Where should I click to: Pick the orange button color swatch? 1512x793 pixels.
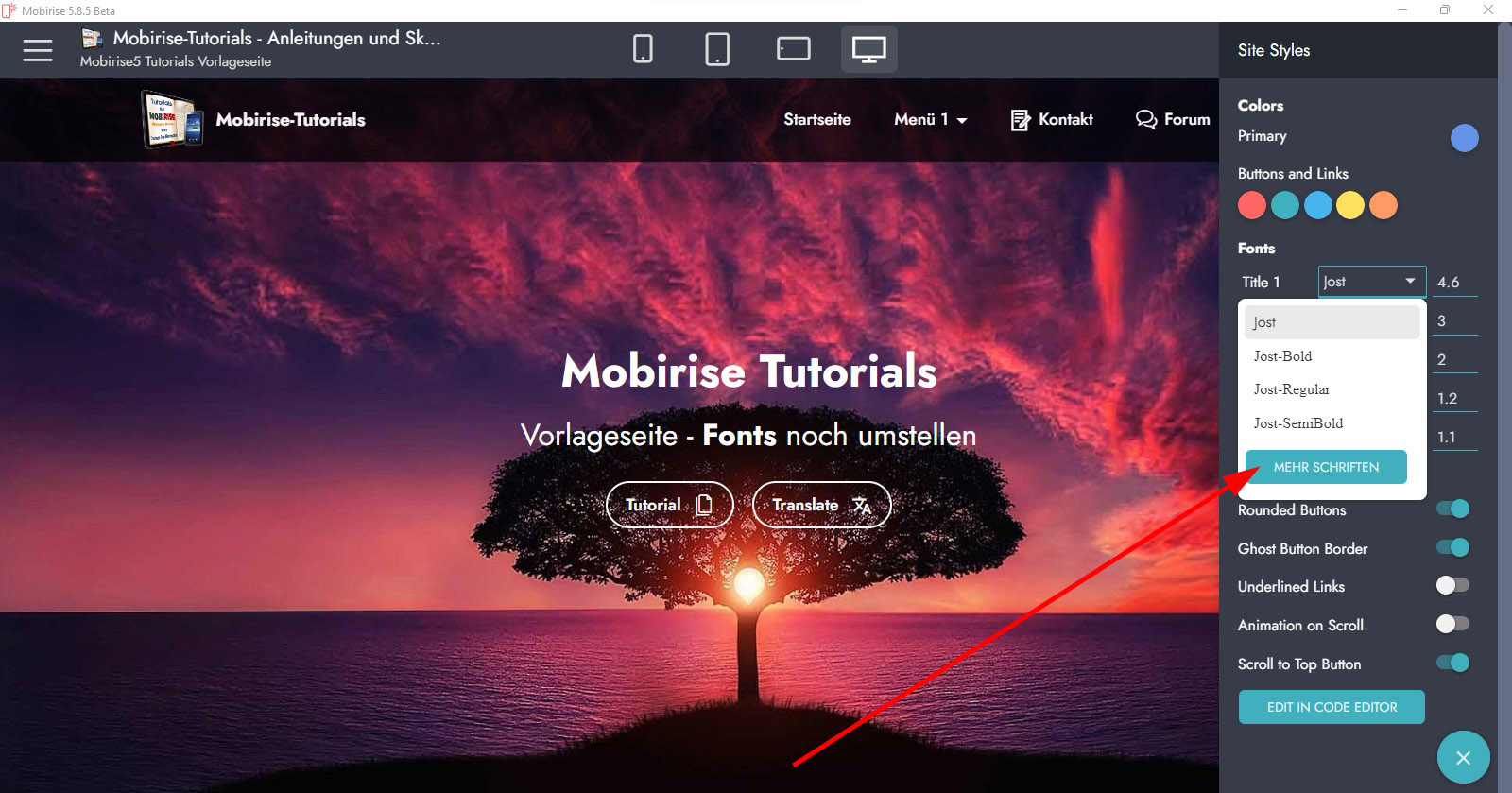[x=1383, y=205]
